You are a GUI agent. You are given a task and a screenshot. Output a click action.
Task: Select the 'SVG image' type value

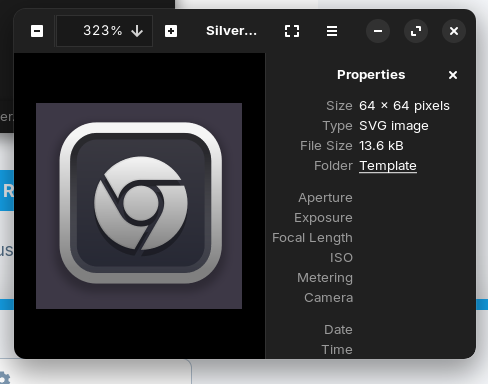coord(394,126)
